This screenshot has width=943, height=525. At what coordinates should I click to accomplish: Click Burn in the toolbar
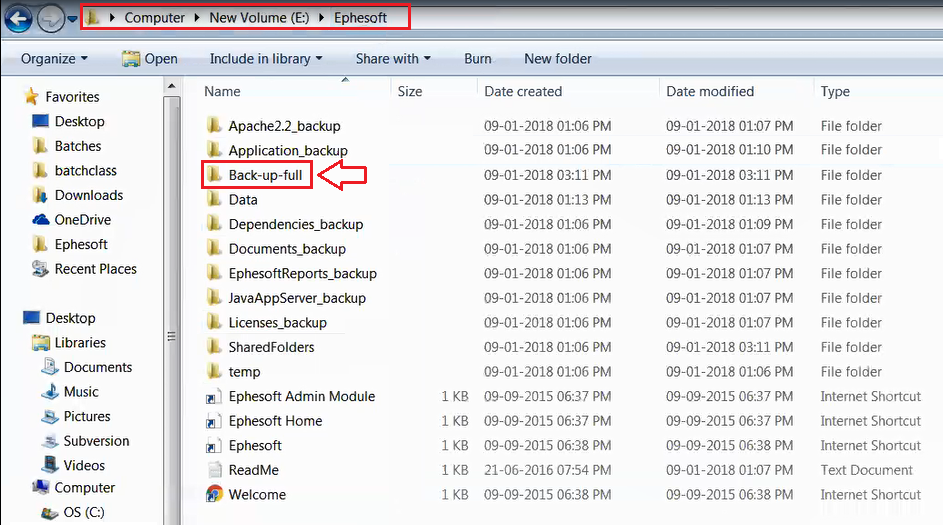coord(478,59)
